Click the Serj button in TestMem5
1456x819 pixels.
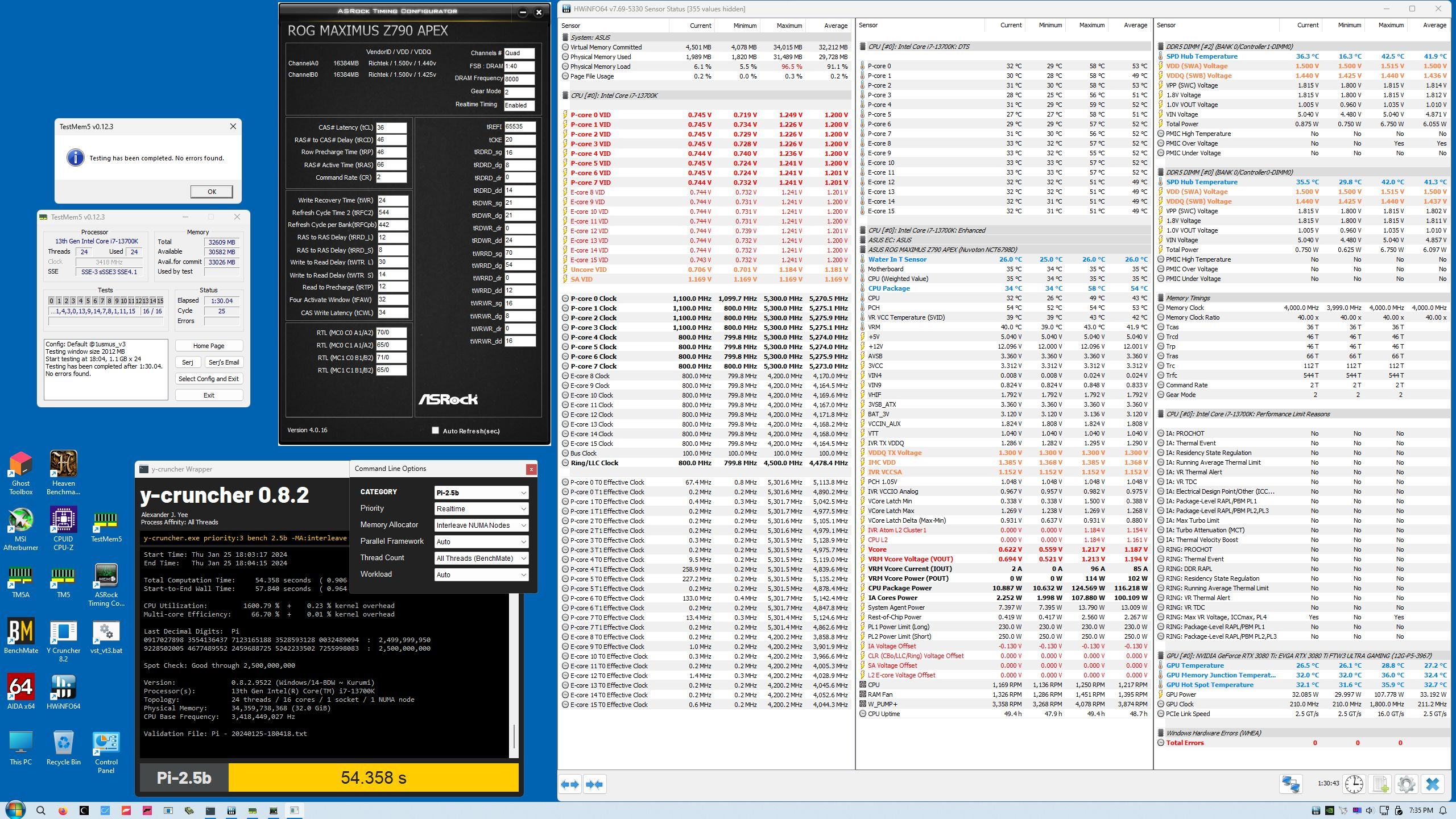click(x=188, y=362)
